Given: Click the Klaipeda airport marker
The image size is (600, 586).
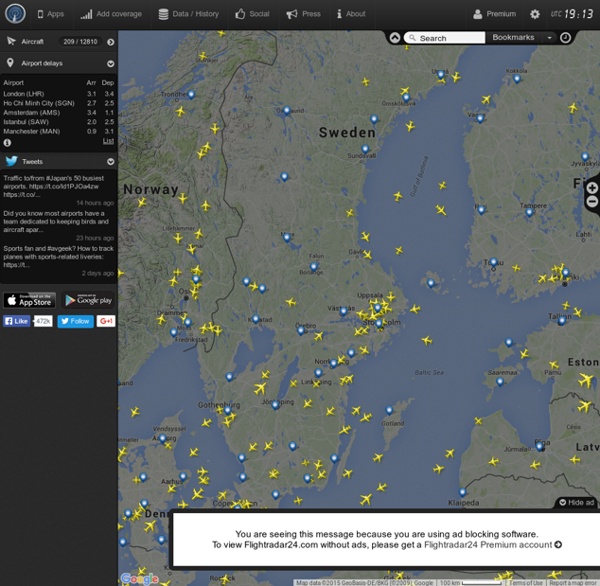Looking at the screenshot, I should (462, 492).
